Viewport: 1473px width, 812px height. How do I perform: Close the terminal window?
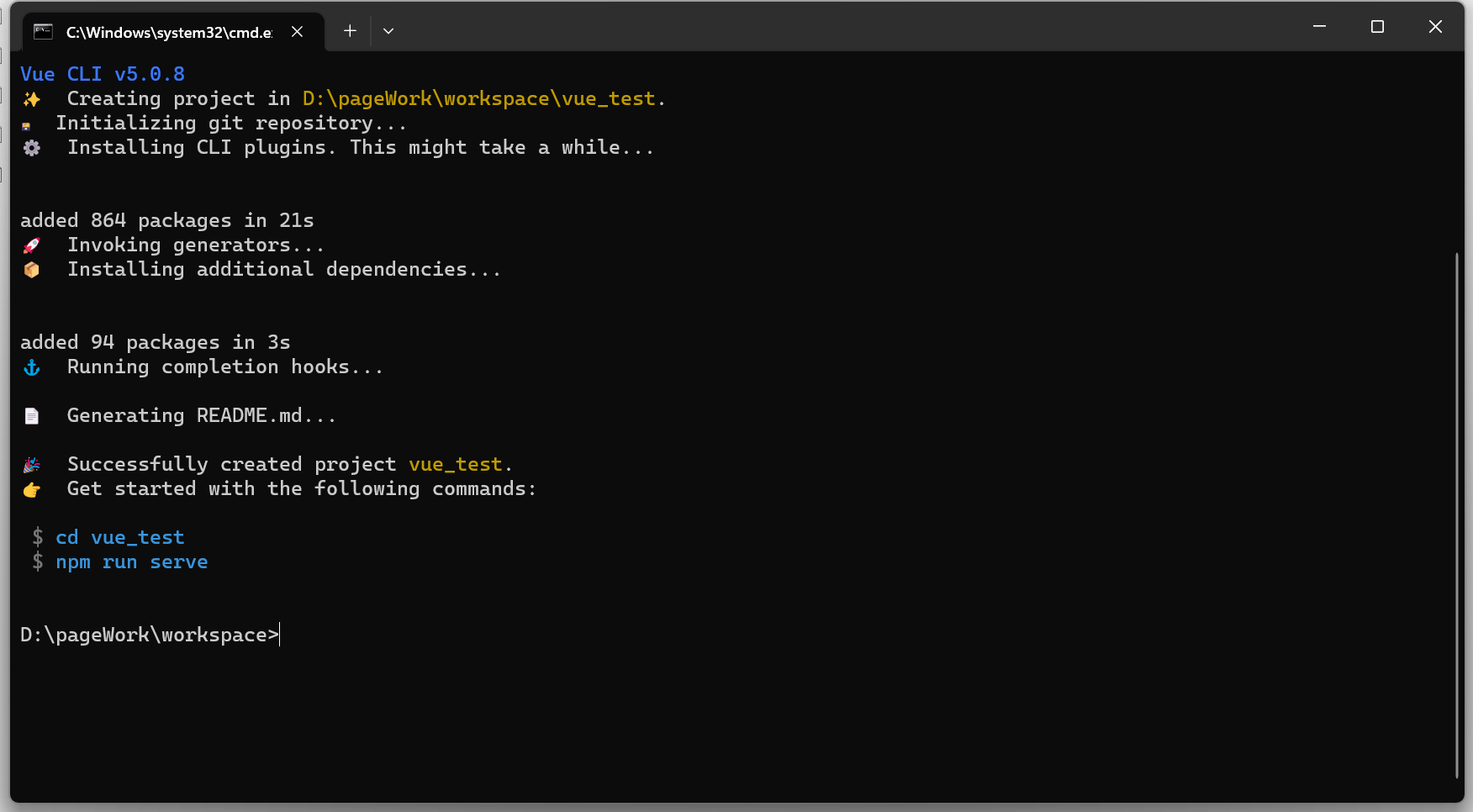click(1435, 27)
